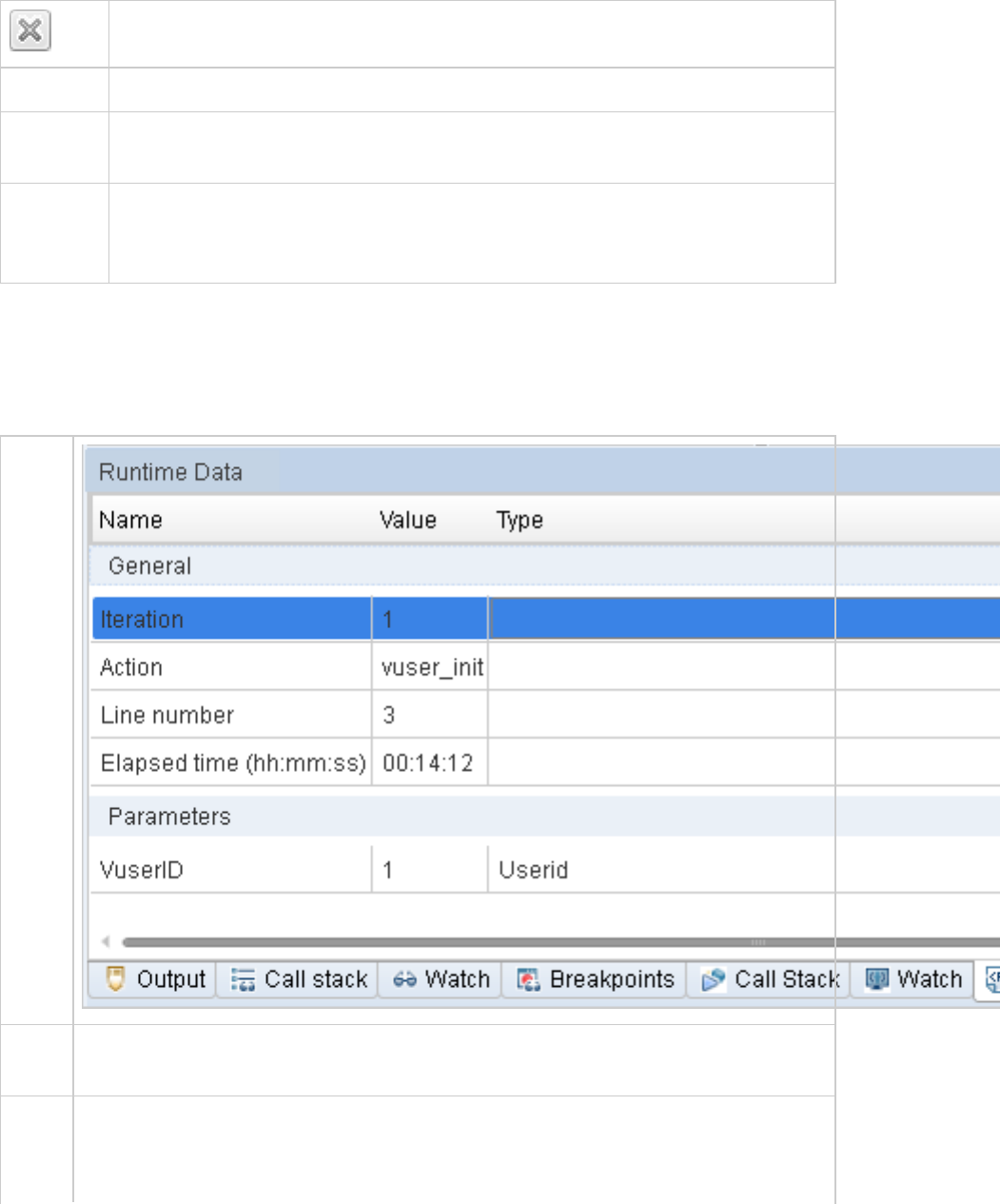Select the Iteration row

click(x=545, y=619)
